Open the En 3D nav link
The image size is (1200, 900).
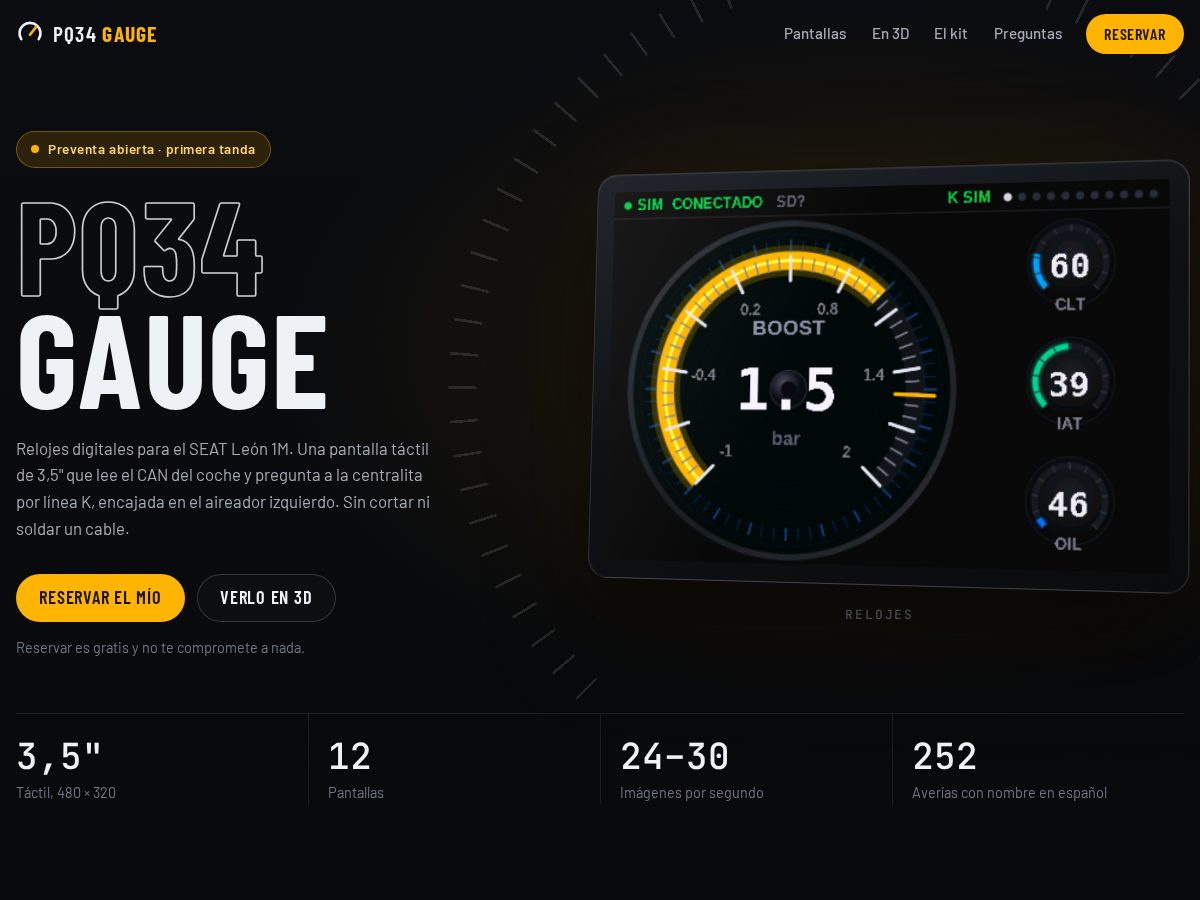(x=890, y=33)
